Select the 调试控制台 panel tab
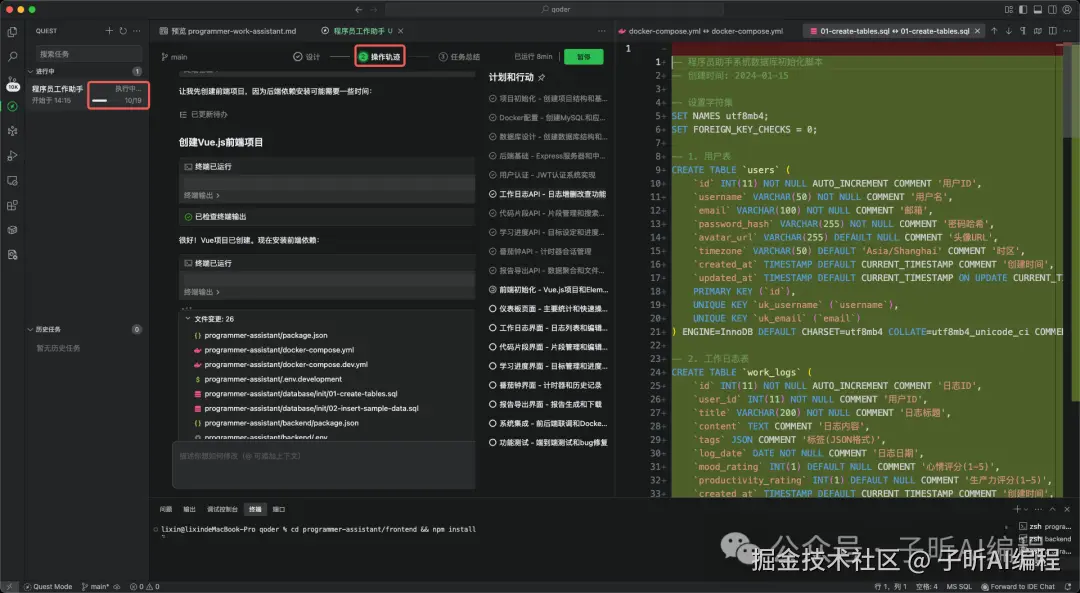 (x=222, y=509)
